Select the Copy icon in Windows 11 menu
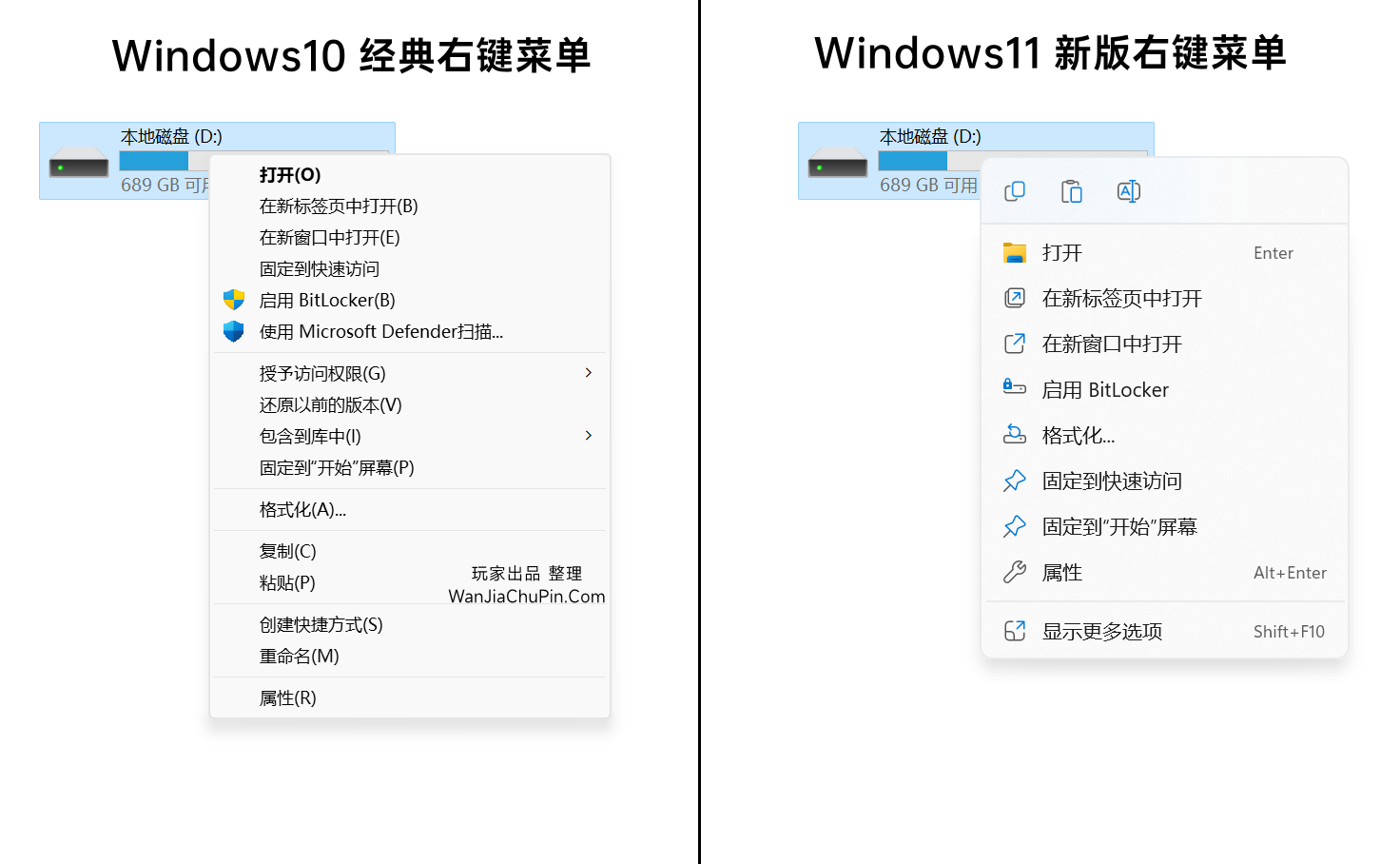 coord(1014,190)
